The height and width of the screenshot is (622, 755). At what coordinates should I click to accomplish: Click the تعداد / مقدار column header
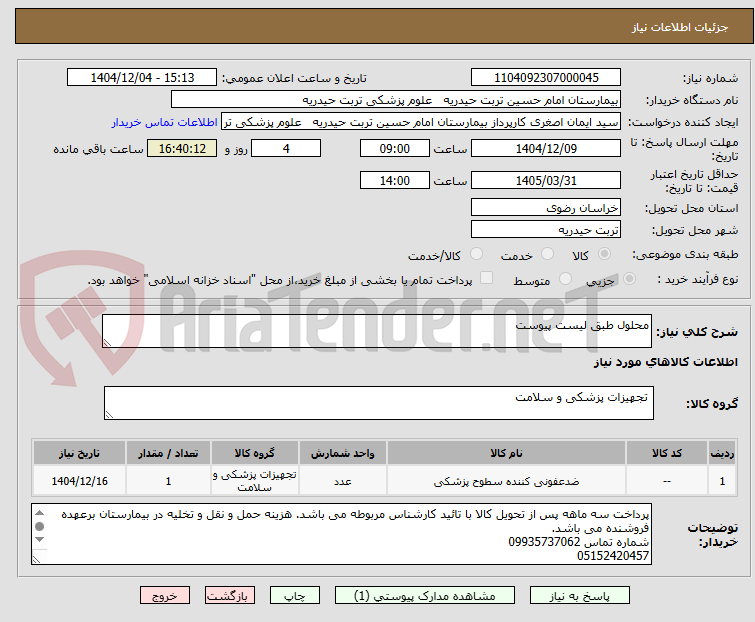point(168,453)
